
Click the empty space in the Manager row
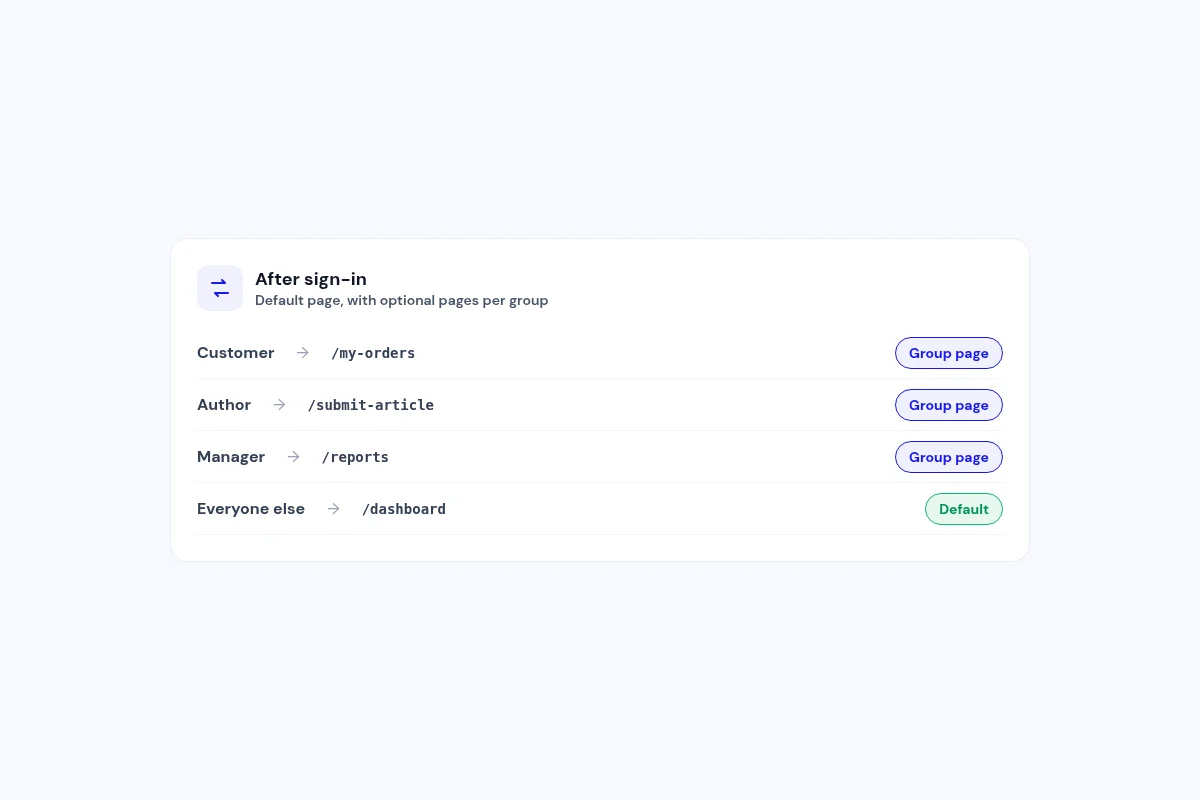(x=640, y=457)
